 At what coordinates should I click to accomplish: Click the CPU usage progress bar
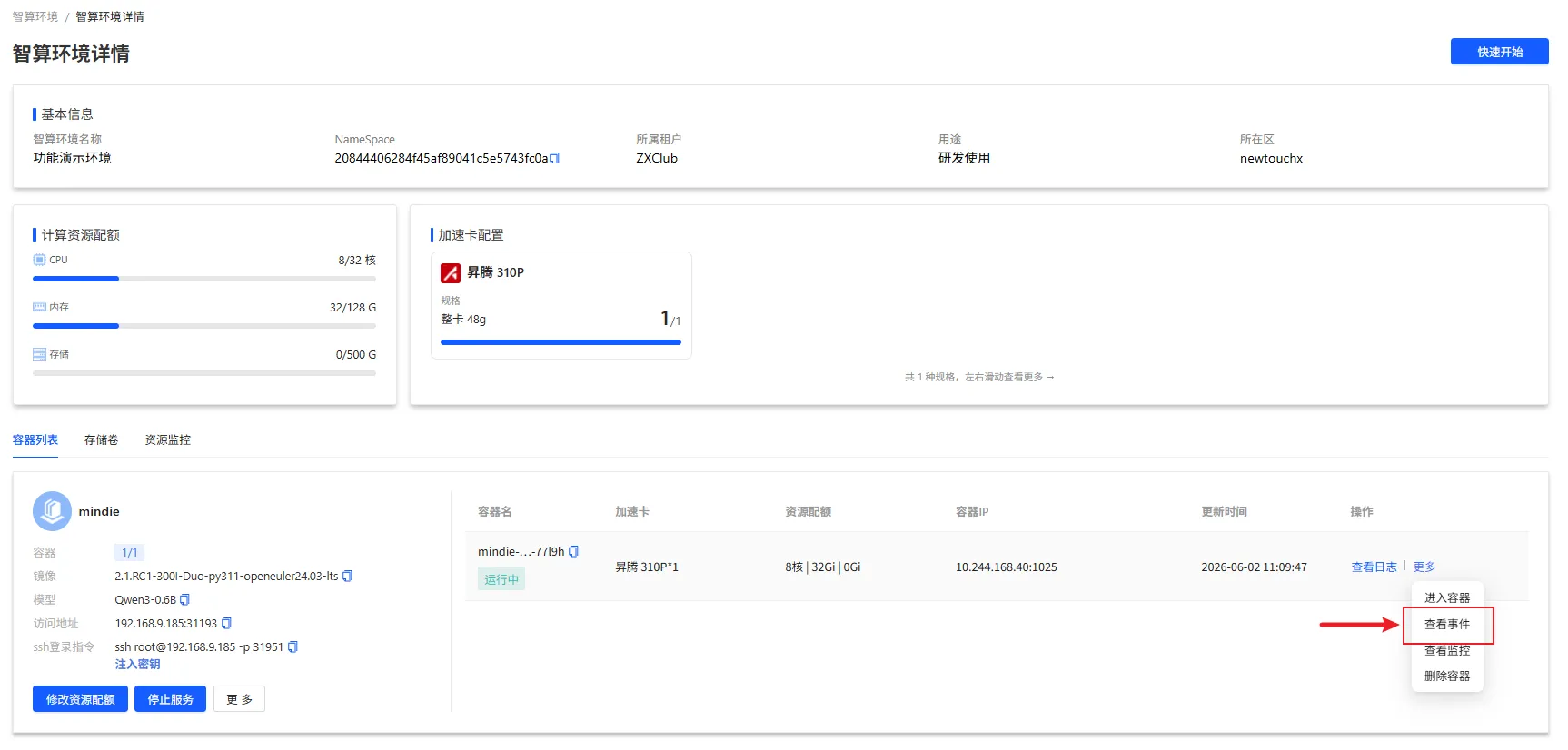204,279
